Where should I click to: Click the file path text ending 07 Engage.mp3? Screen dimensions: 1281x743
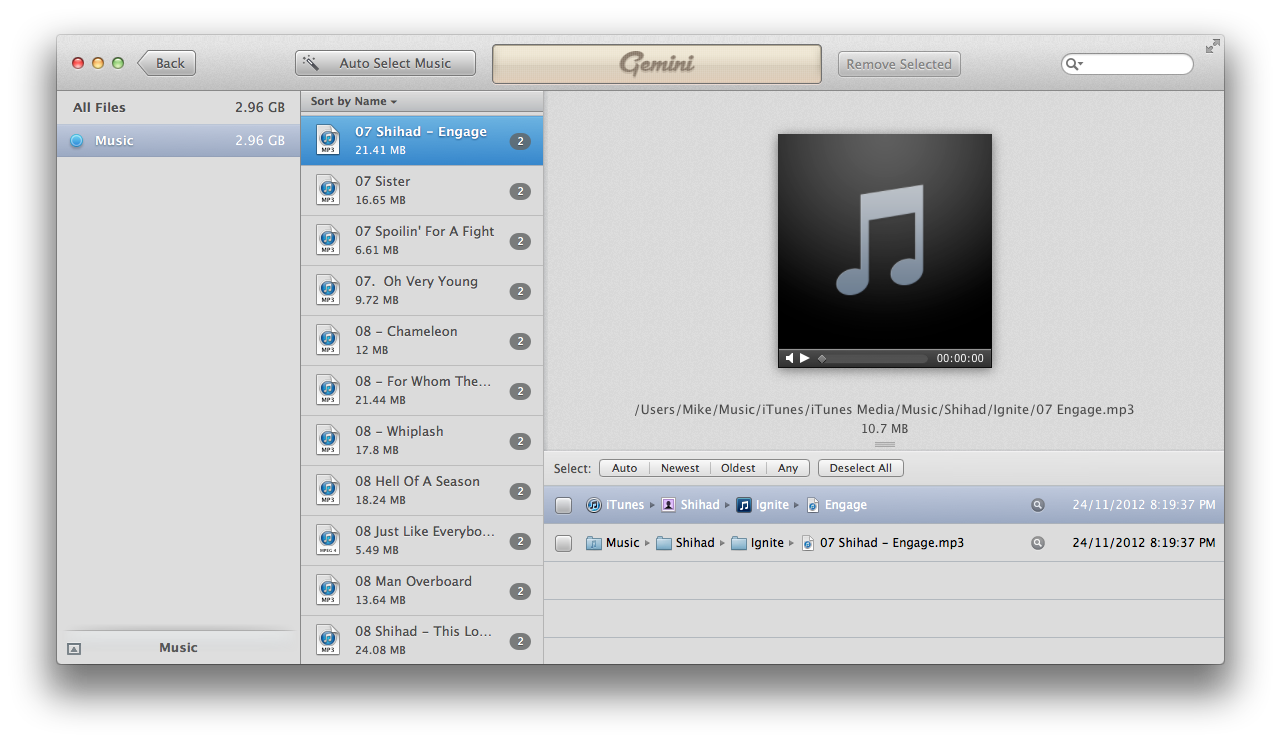884,409
